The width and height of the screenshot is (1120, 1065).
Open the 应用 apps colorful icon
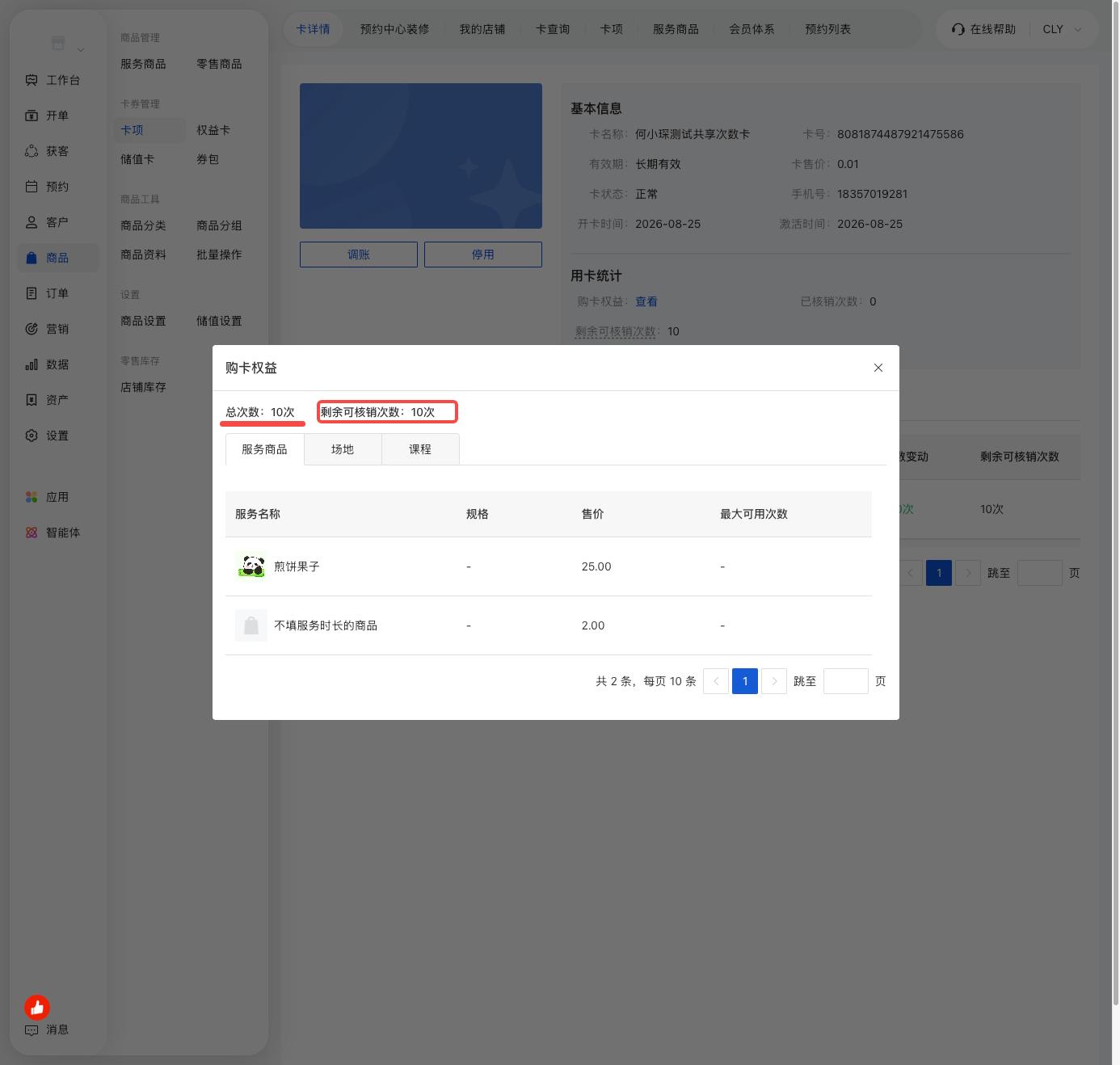click(x=32, y=497)
